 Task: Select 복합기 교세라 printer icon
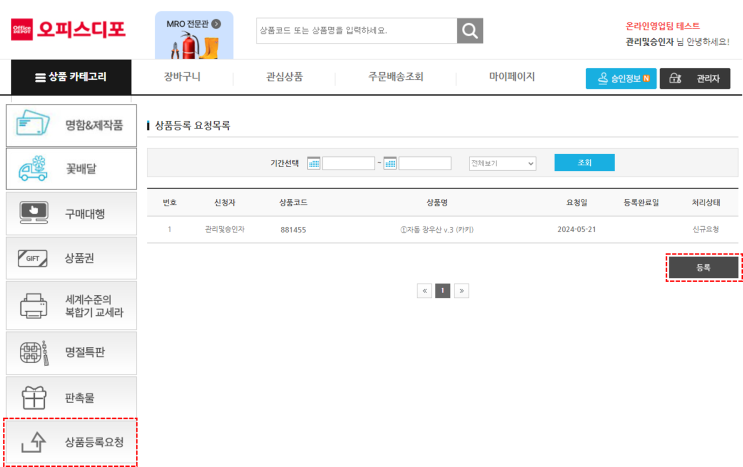pyautogui.click(x=33, y=305)
